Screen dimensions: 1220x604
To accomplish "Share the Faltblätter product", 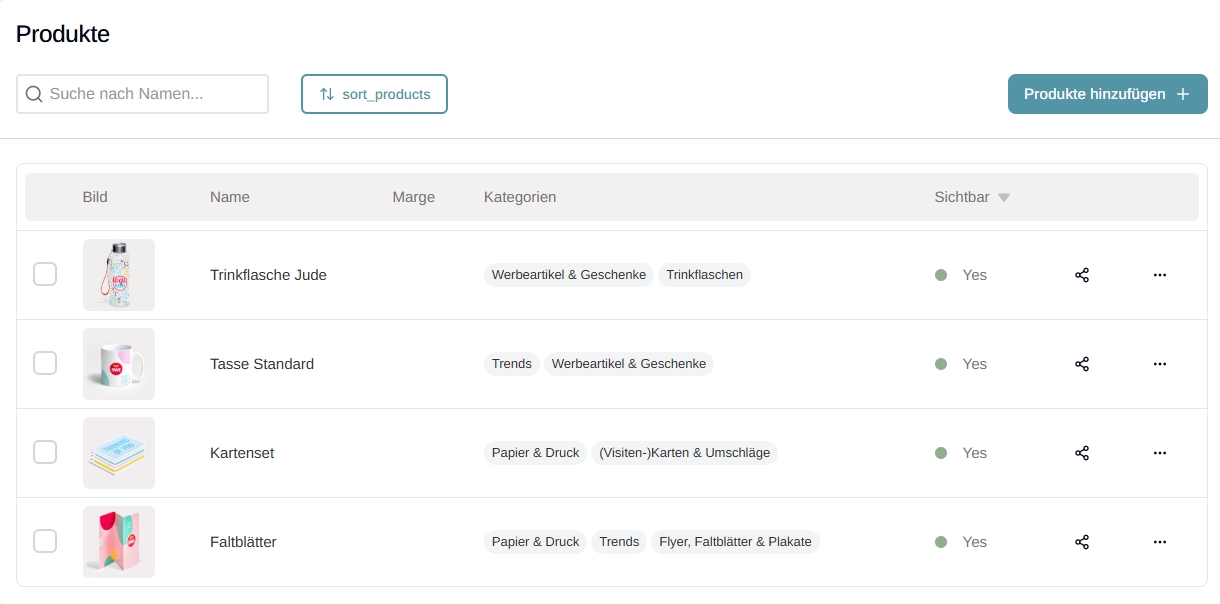I will click(x=1081, y=542).
